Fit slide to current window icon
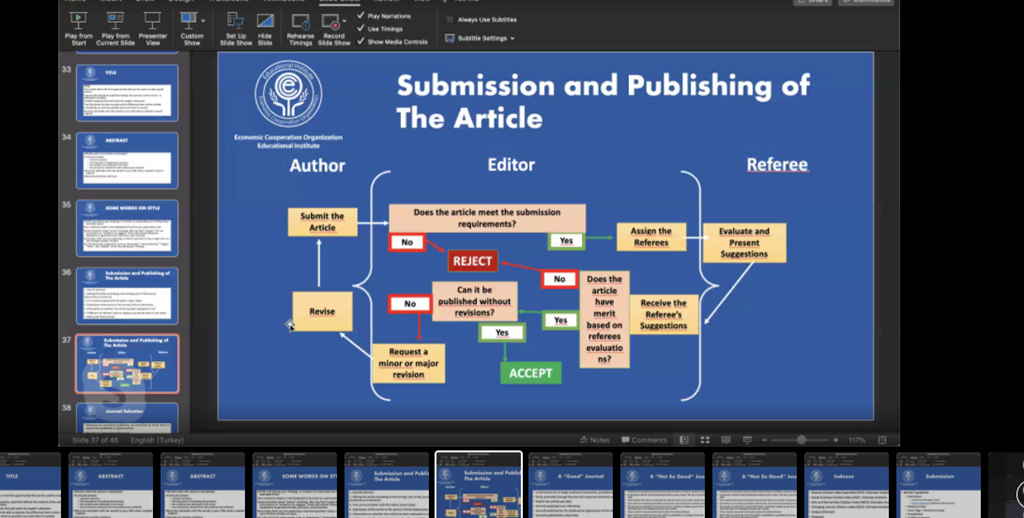The image size is (1024, 518). coord(882,440)
